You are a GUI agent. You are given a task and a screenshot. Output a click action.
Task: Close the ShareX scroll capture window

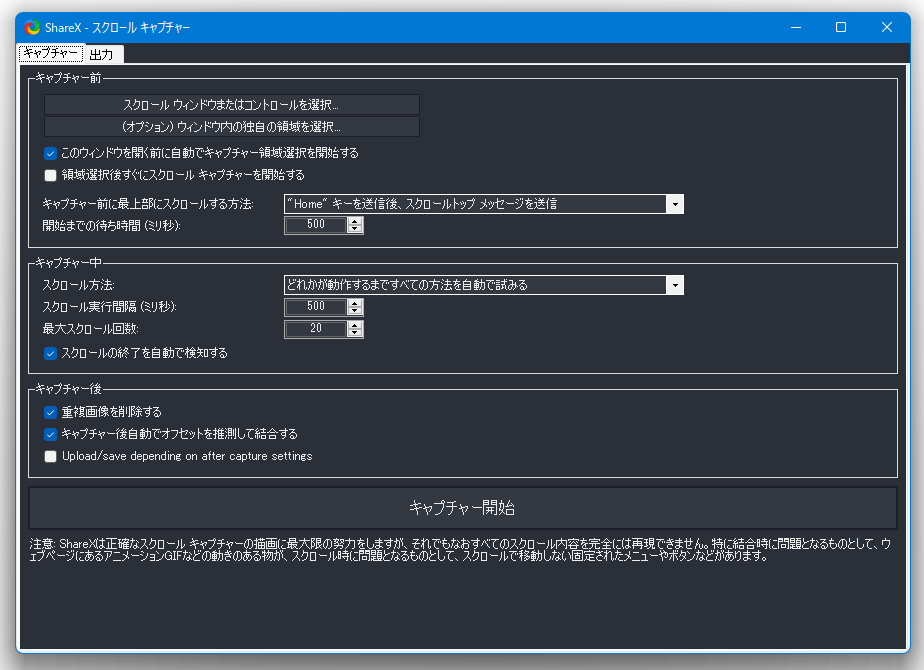[886, 27]
